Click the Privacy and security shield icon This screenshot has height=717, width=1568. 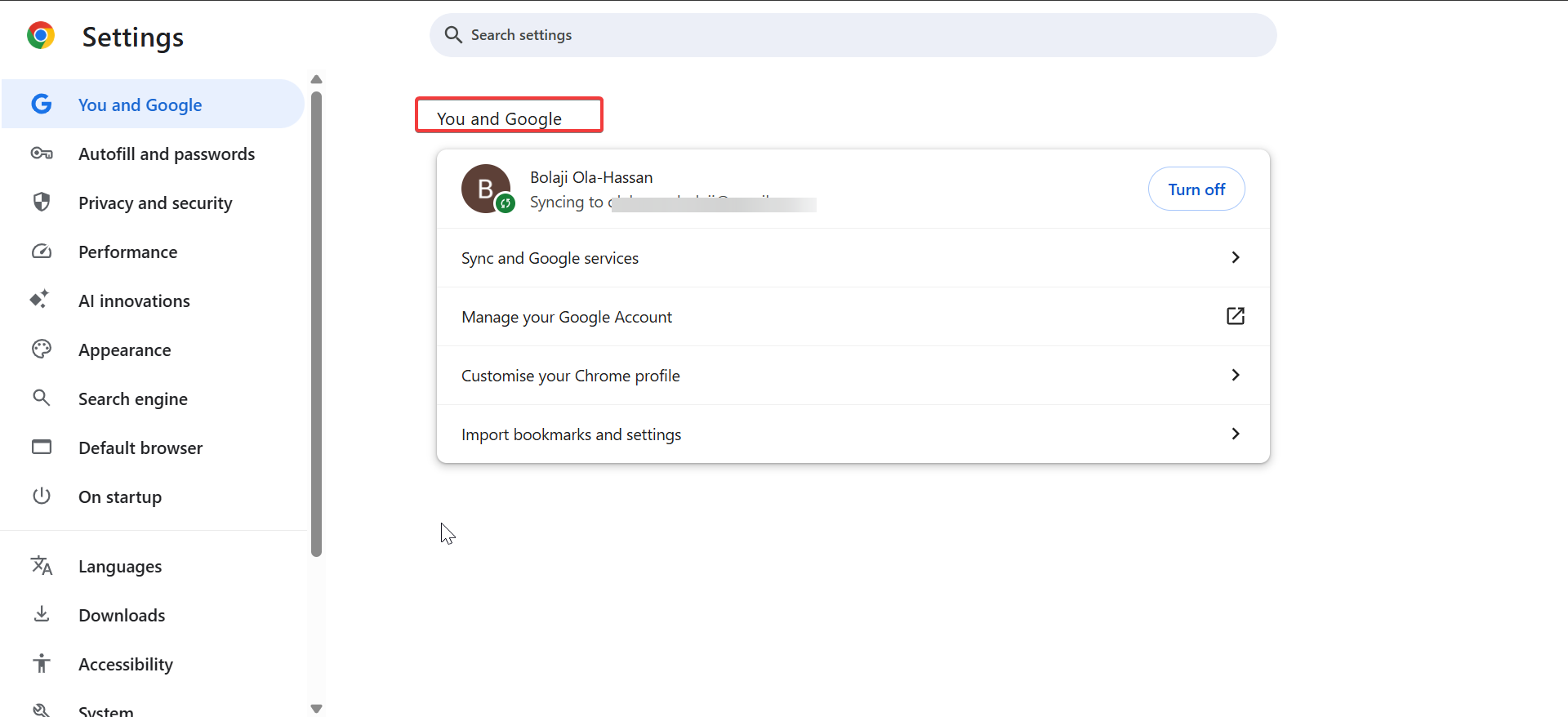pyautogui.click(x=42, y=202)
